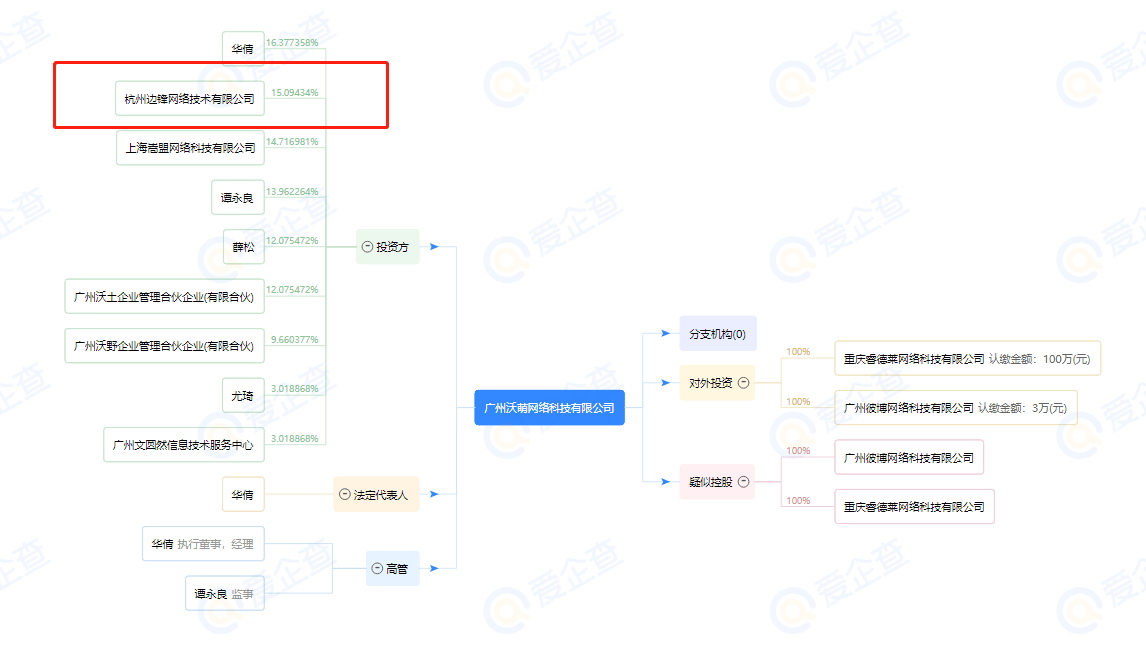Open 广州文囡然信息技术服务中心 node

point(183,445)
